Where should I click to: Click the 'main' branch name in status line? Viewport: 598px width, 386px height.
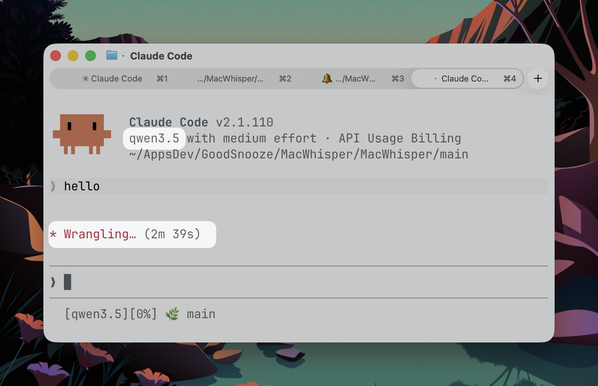201,314
